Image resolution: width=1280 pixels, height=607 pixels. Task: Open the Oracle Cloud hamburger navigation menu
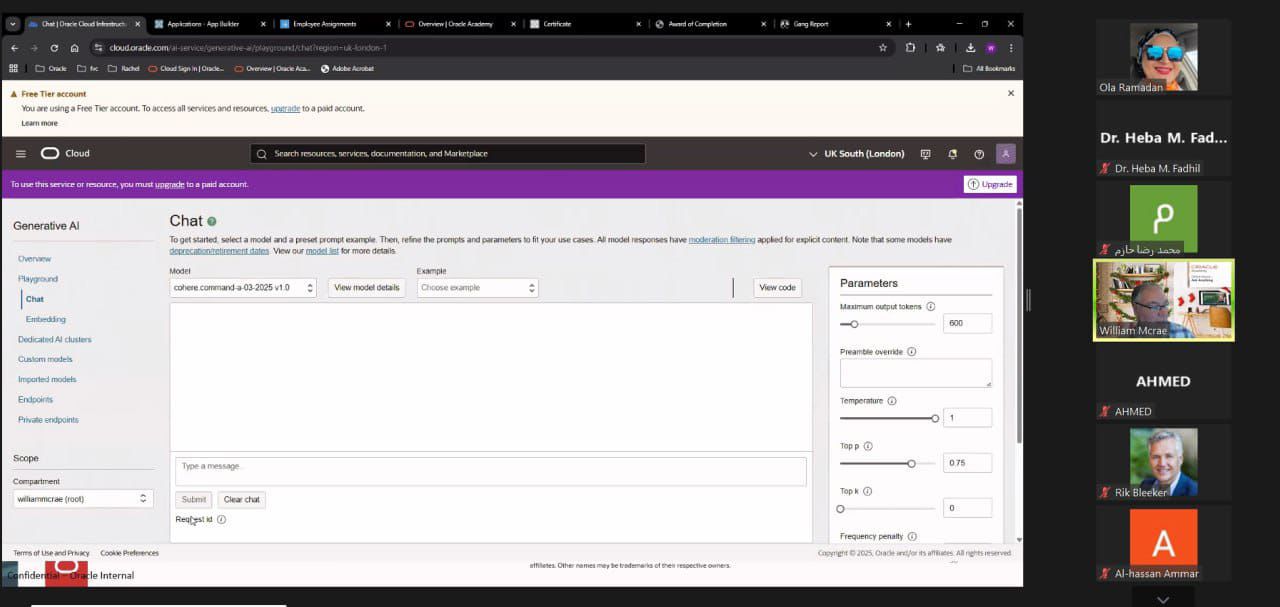(x=20, y=154)
